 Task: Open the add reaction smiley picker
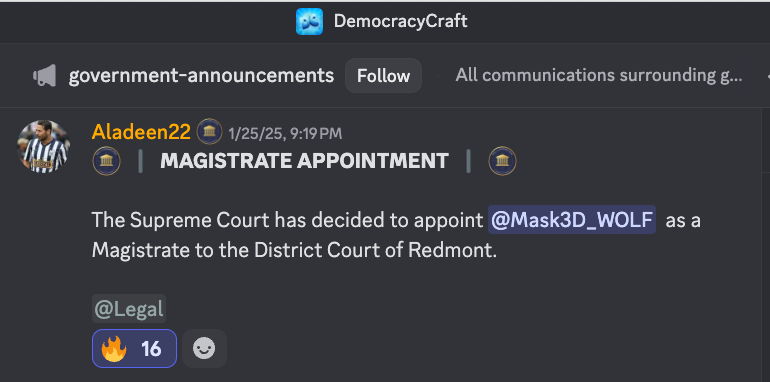[204, 349]
